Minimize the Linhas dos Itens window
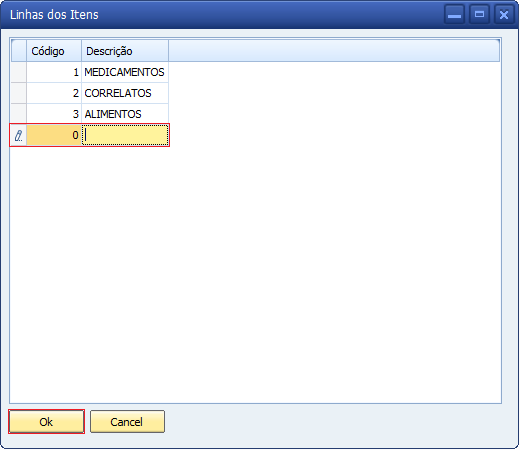Viewport: 520px width, 450px height. [x=454, y=14]
